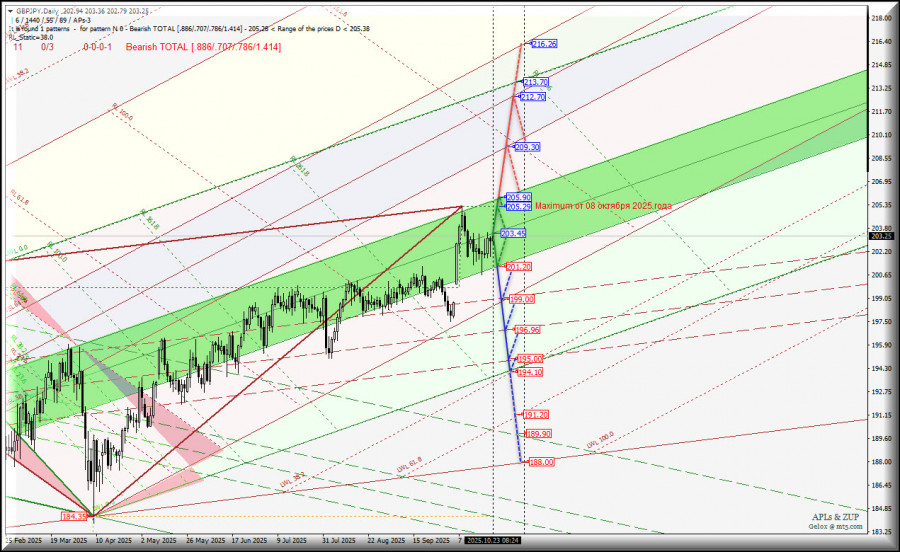
Task: Click the 206.95 tick on the price scale
Action: [x=882, y=181]
